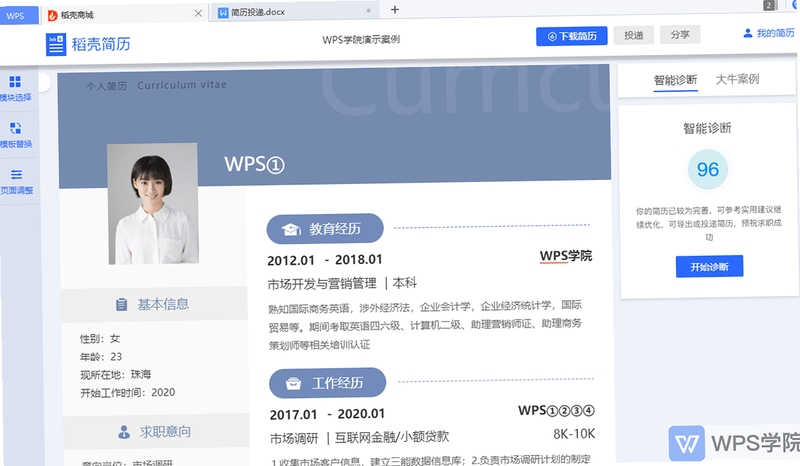Click the work date 2017.01 - 2020.01

(x=328, y=414)
